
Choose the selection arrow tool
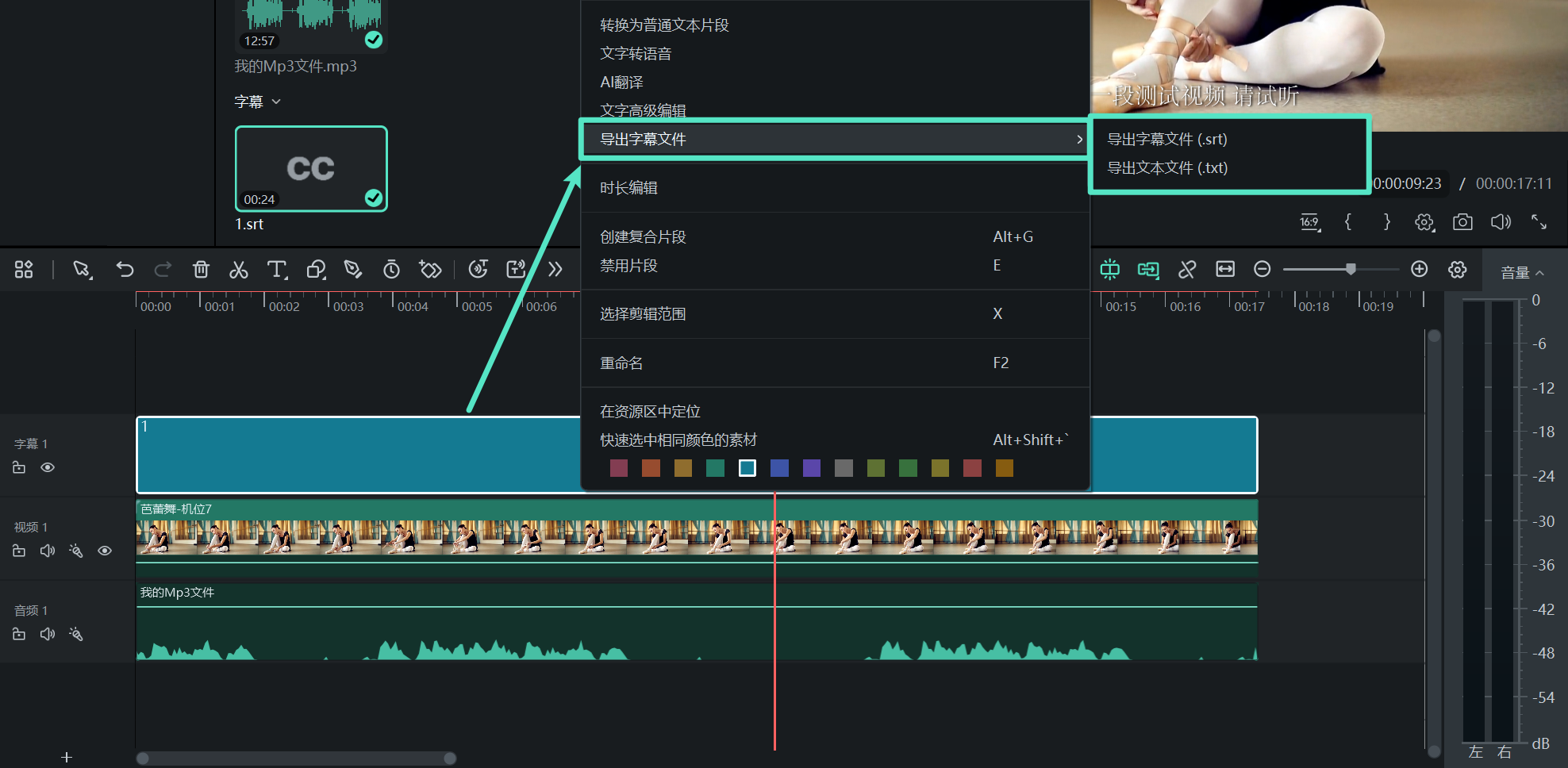82,270
